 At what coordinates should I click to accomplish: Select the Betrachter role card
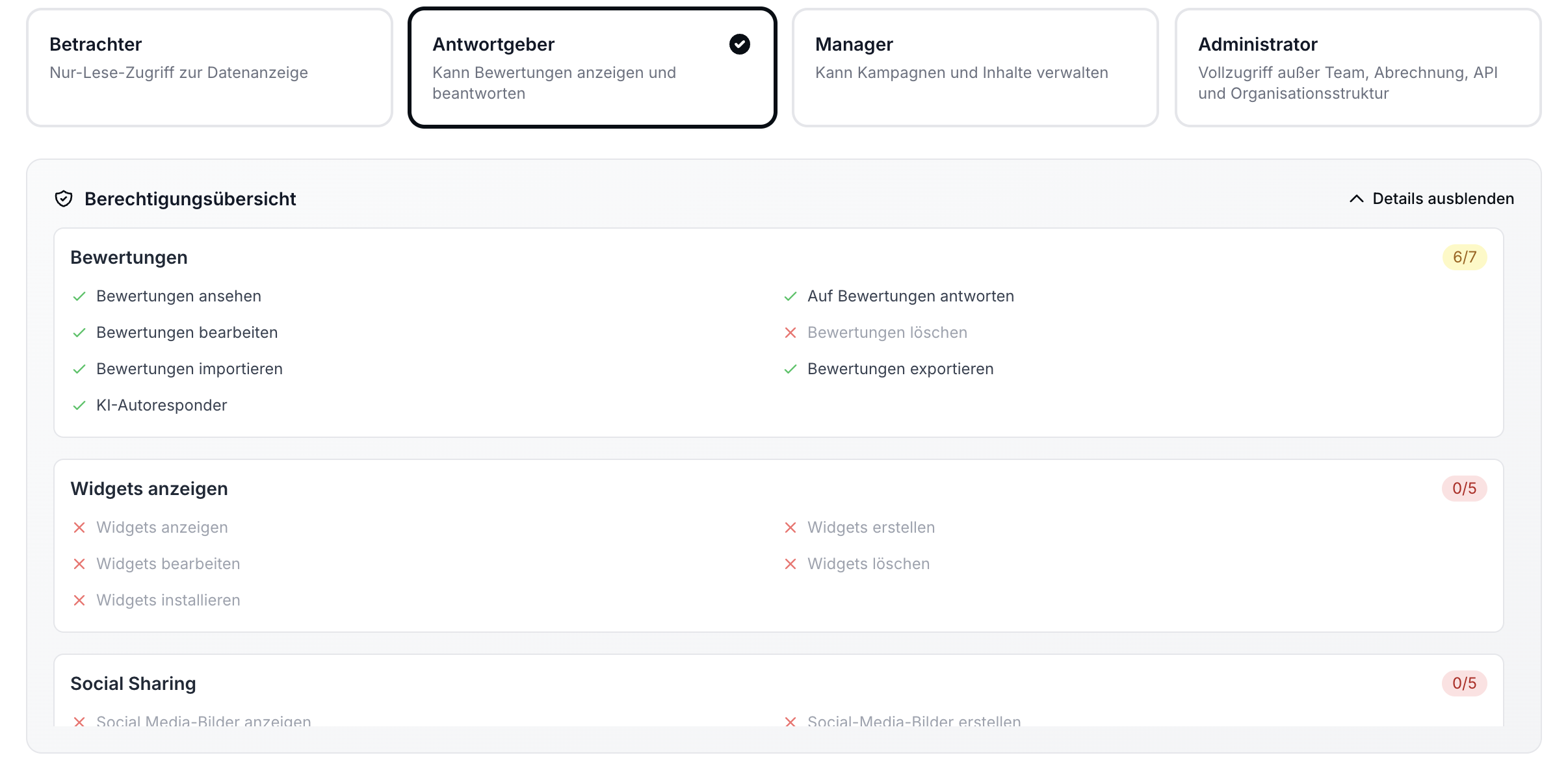coord(209,68)
